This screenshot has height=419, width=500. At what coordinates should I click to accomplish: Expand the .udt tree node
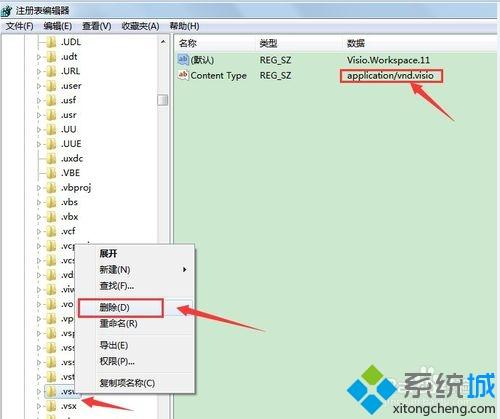click(39, 57)
